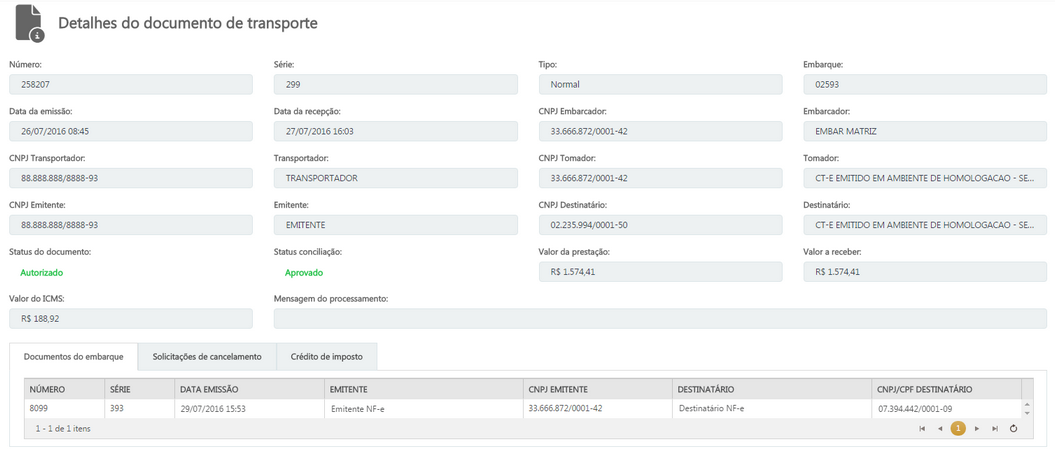Switch to Crédito de imposto tab
The image size is (1055, 454).
click(x=326, y=356)
